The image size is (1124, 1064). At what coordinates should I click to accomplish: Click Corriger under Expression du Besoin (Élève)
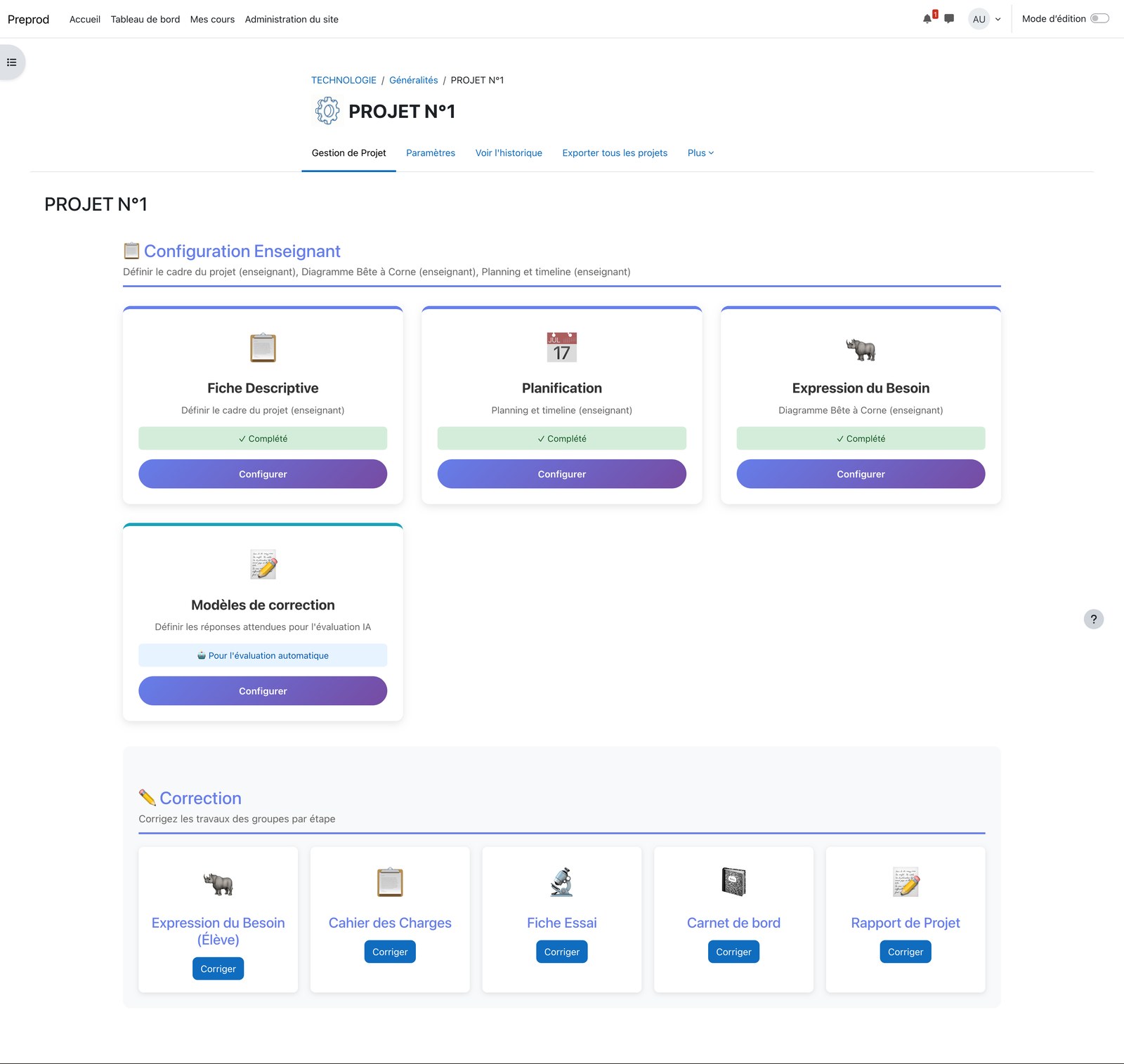click(x=218, y=968)
